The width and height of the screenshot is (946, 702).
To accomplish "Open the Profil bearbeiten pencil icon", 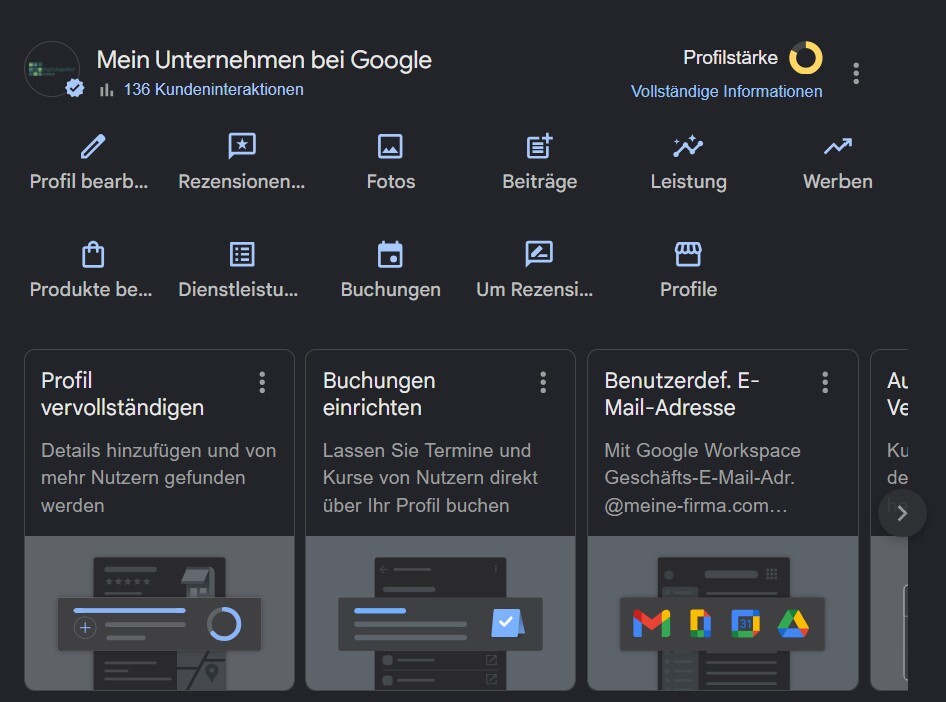I will click(93, 147).
